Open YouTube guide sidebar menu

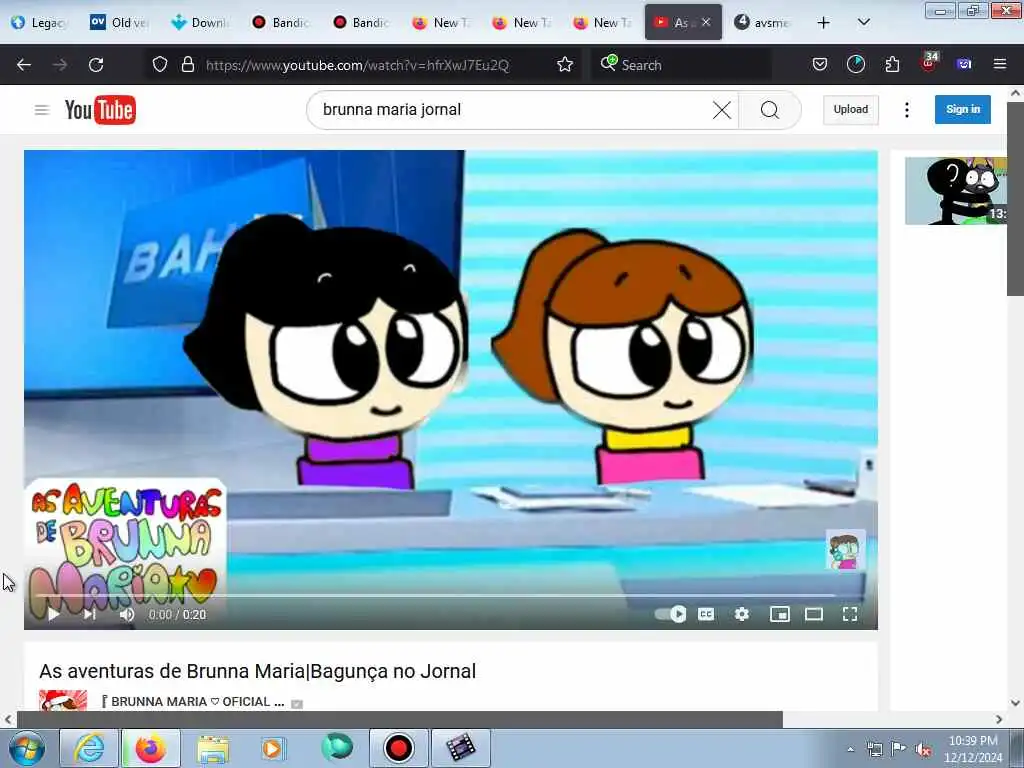[x=42, y=110]
